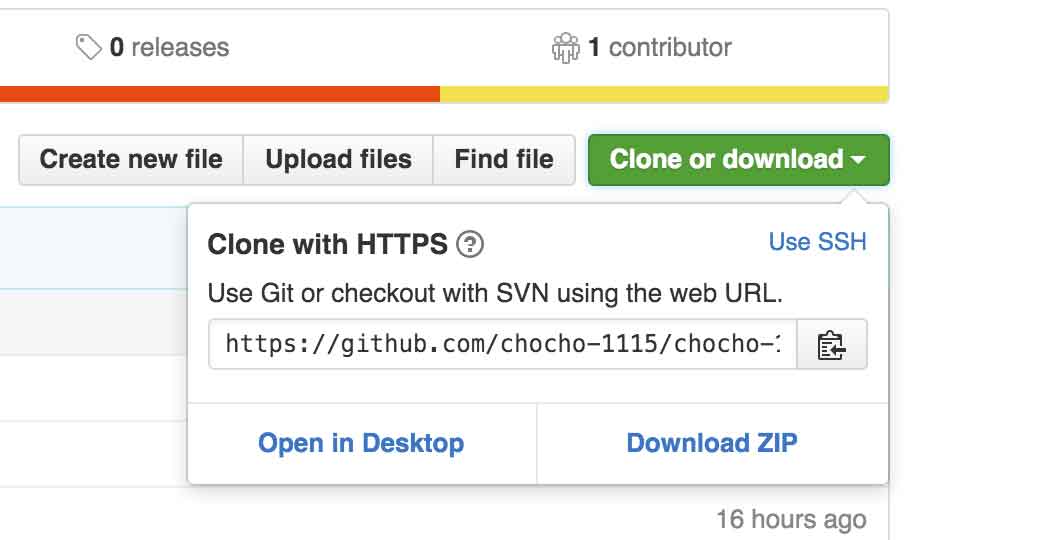Image resolution: width=1042 pixels, height=540 pixels.
Task: Select the HTTPS clone URL field
Action: 502,345
